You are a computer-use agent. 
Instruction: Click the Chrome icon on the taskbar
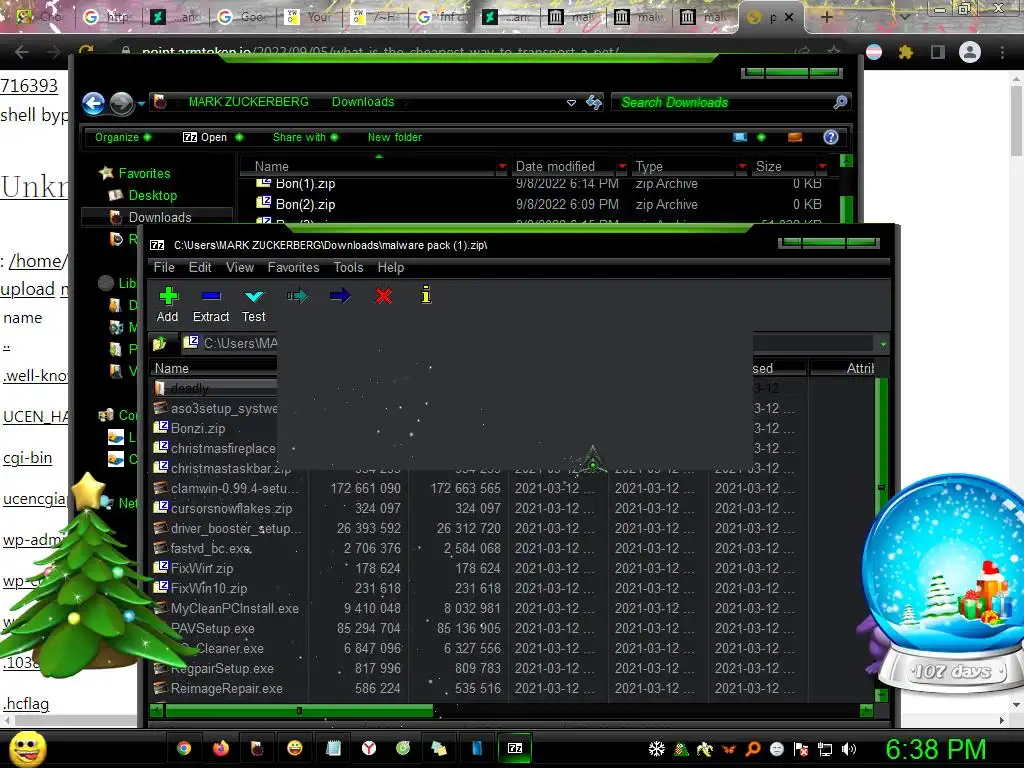[x=184, y=748]
